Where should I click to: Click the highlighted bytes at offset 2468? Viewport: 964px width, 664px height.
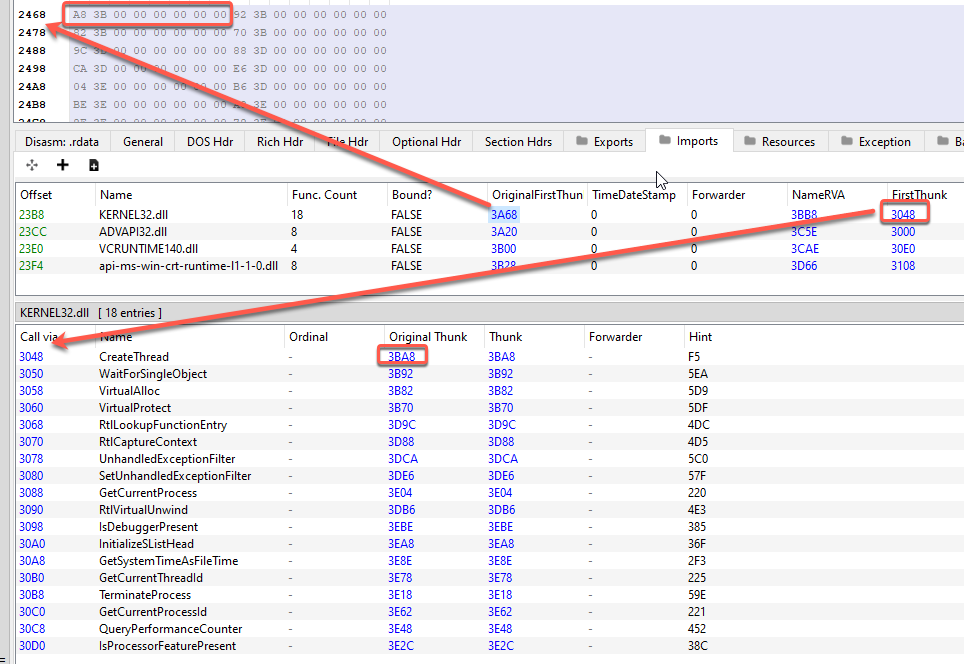[x=146, y=15]
